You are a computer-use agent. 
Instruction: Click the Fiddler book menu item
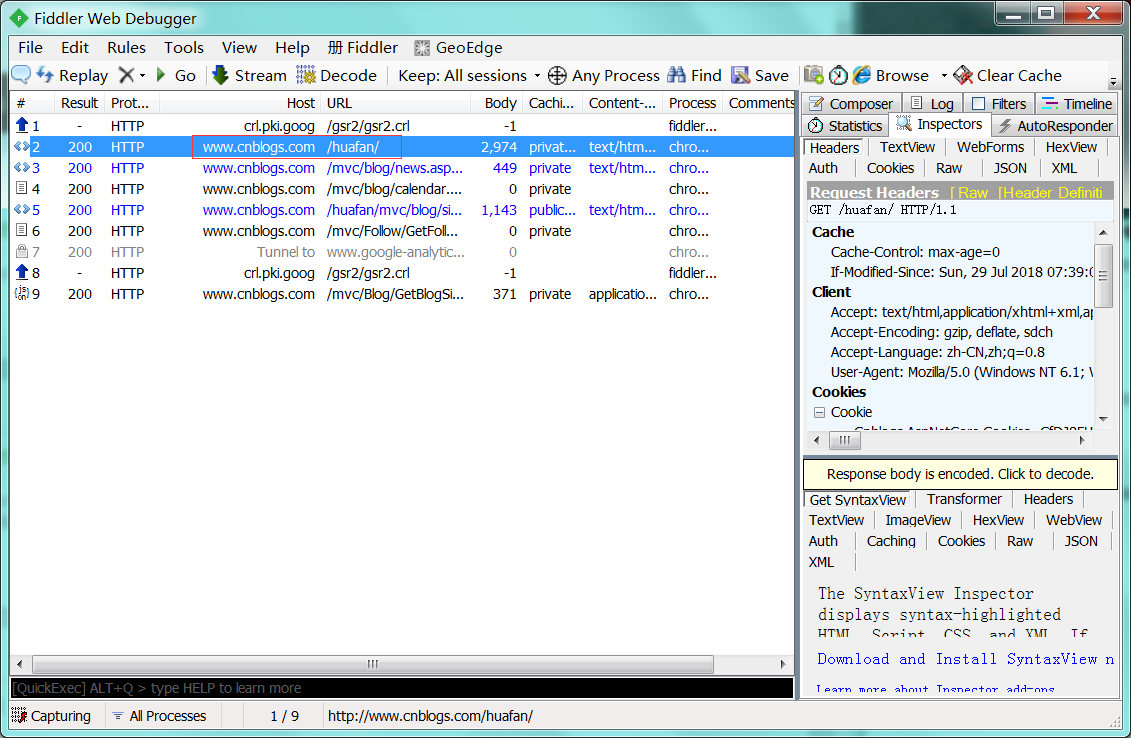click(363, 48)
